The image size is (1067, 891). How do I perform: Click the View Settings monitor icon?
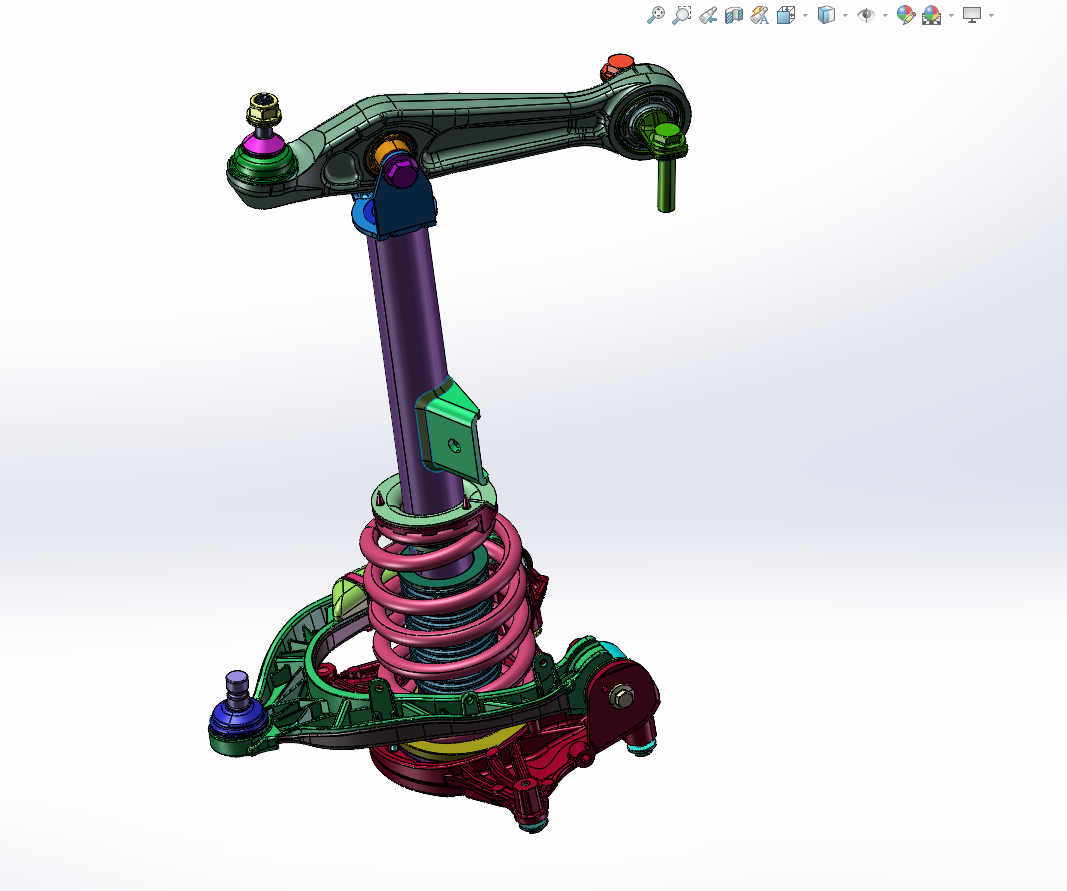click(x=972, y=15)
